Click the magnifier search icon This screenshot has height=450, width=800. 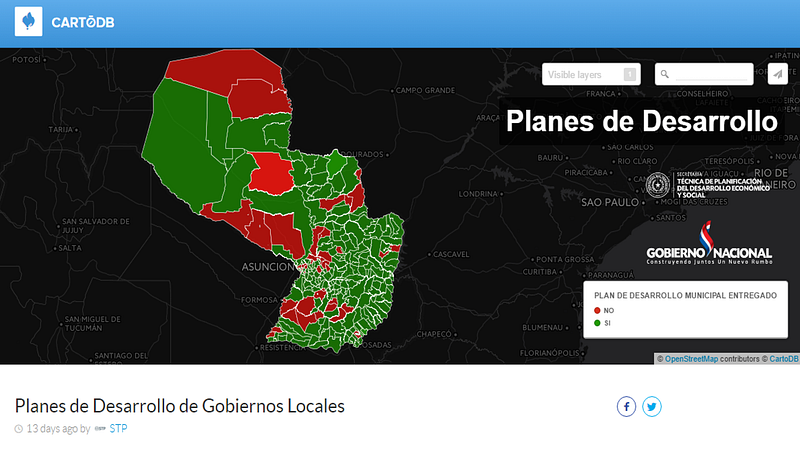click(x=665, y=74)
